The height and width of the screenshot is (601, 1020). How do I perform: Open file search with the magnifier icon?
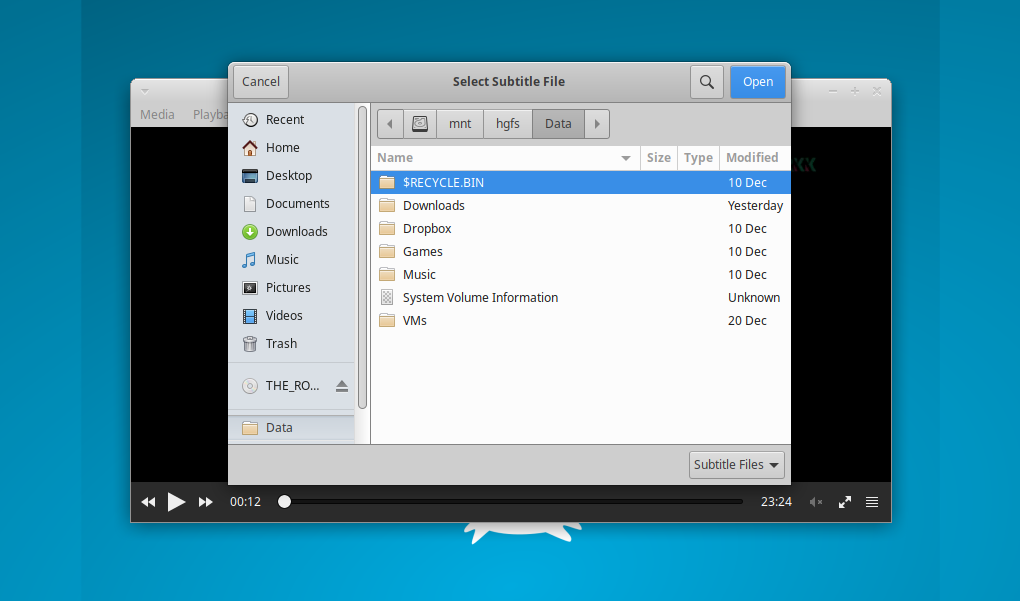pyautogui.click(x=707, y=81)
